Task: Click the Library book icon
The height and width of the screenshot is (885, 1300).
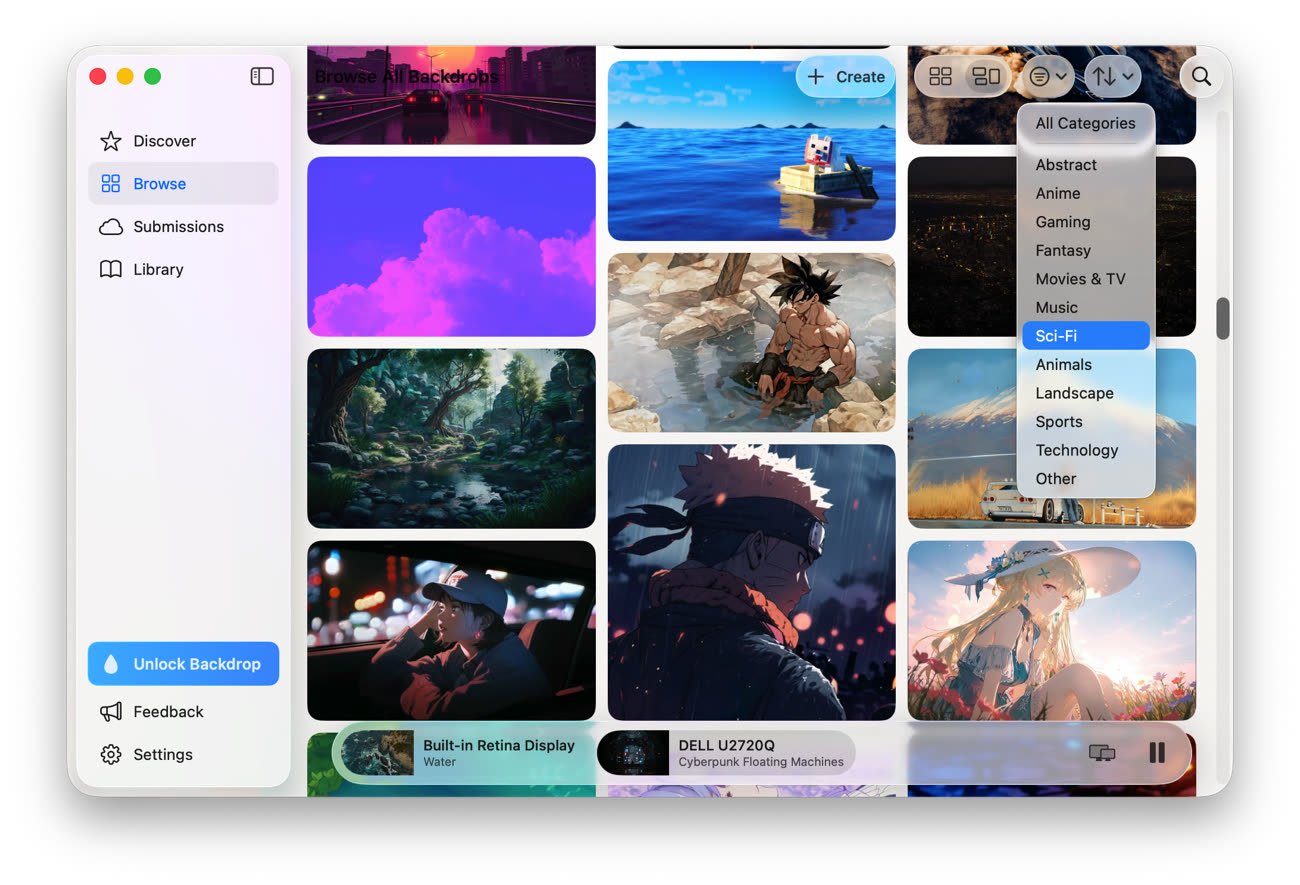Action: (111, 270)
